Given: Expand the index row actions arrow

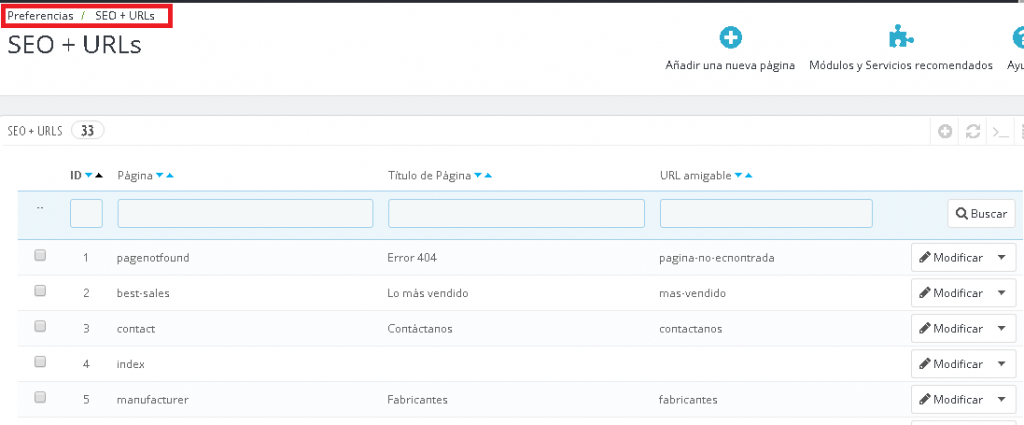Looking at the screenshot, I should pos(1002,364).
